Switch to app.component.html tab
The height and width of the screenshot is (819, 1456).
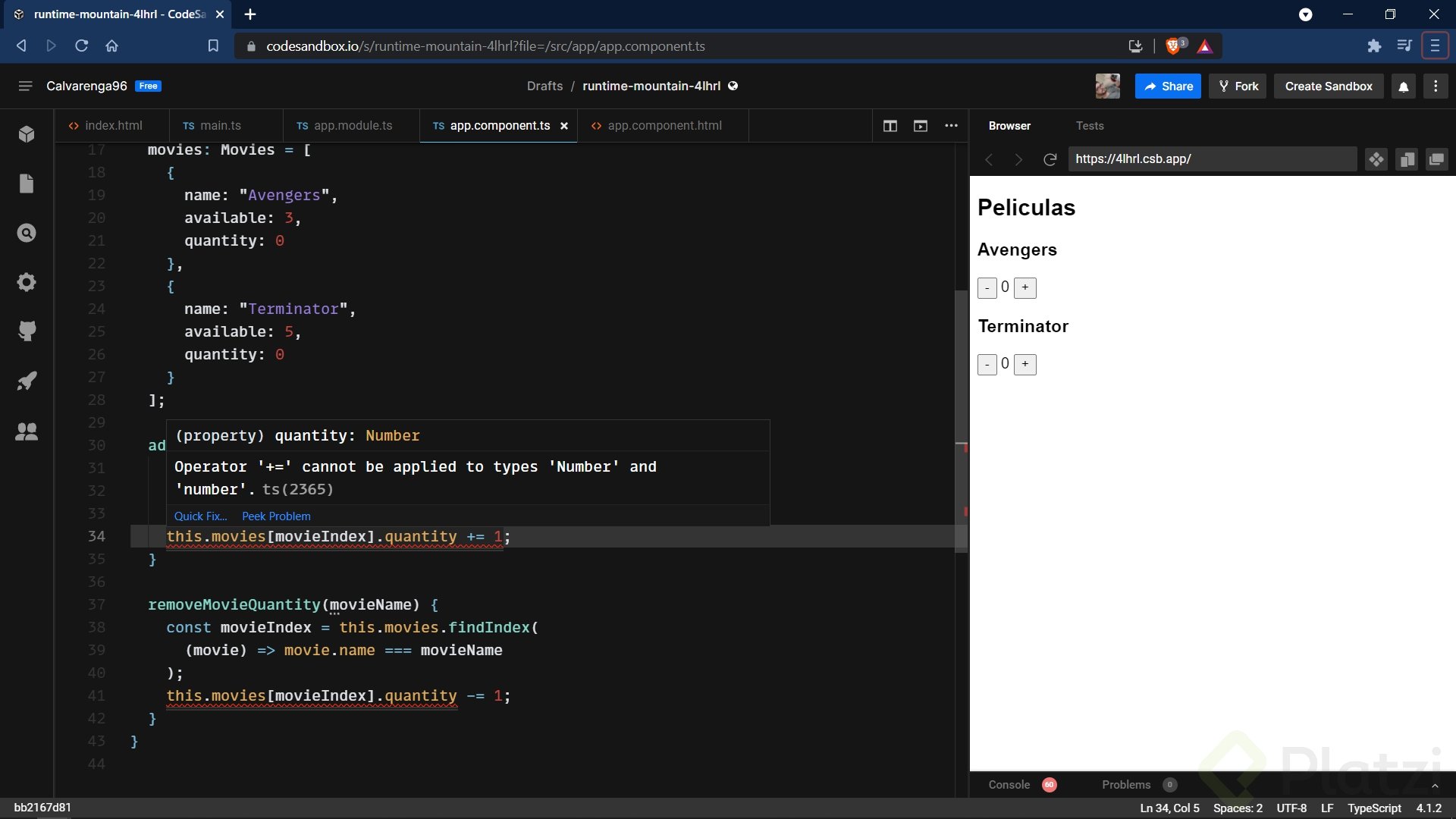click(x=664, y=126)
